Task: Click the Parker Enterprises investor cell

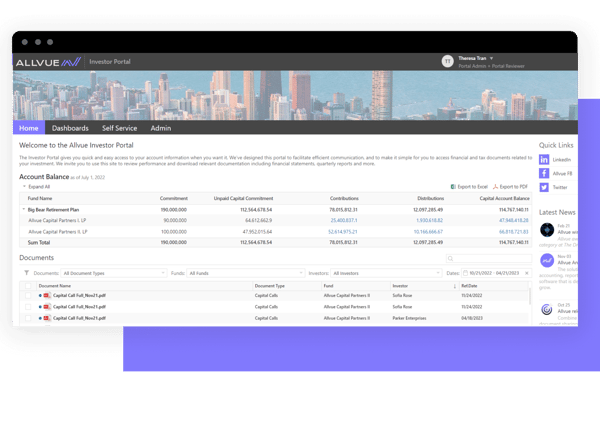Action: 409,318
